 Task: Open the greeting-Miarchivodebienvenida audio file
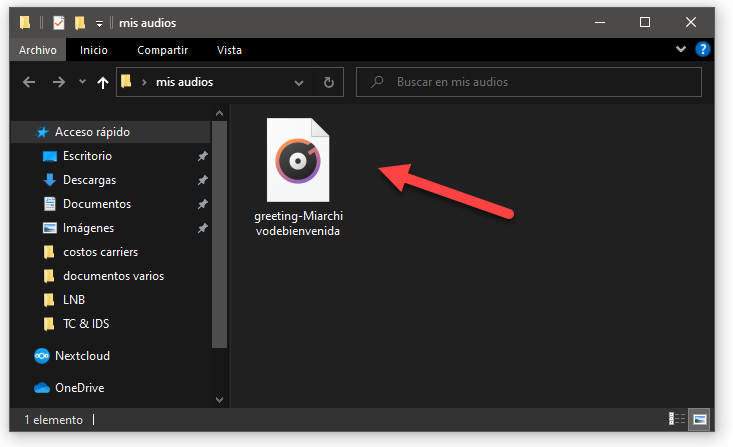tap(298, 177)
